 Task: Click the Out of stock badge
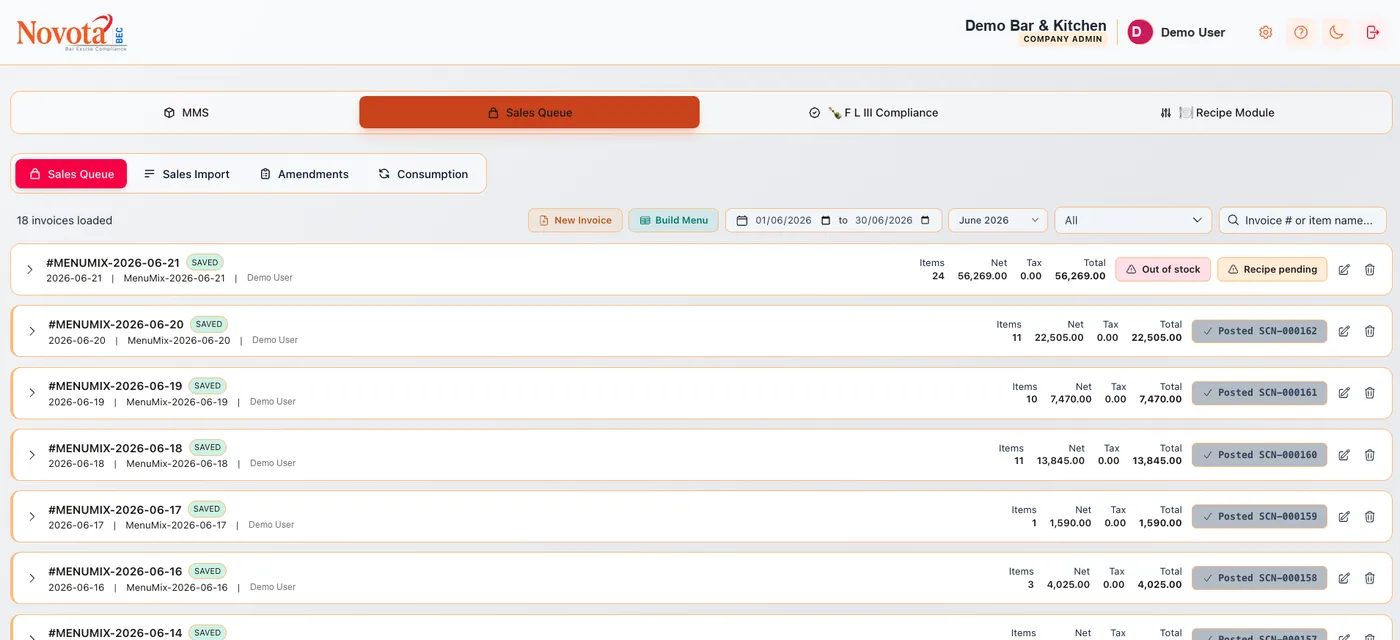pyautogui.click(x=1163, y=269)
